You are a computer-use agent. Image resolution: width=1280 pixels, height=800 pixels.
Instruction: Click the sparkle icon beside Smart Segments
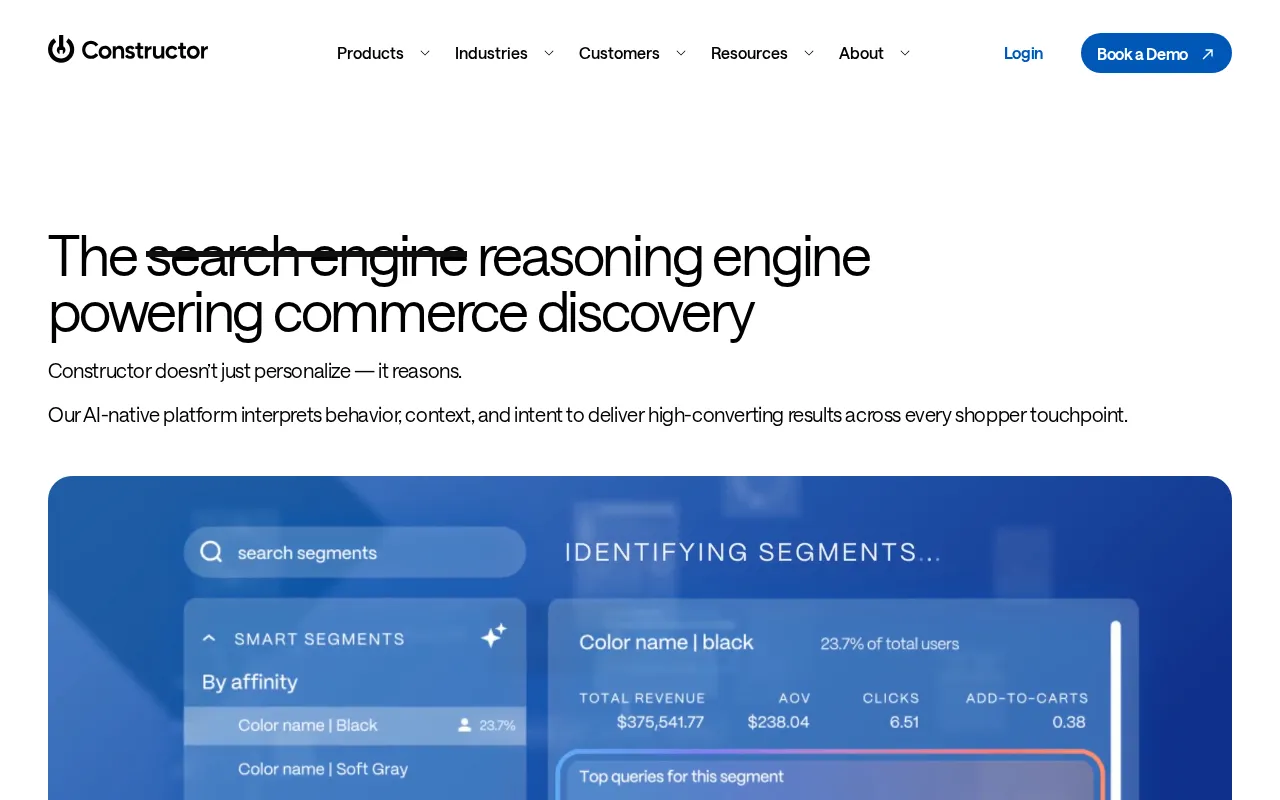[494, 635]
